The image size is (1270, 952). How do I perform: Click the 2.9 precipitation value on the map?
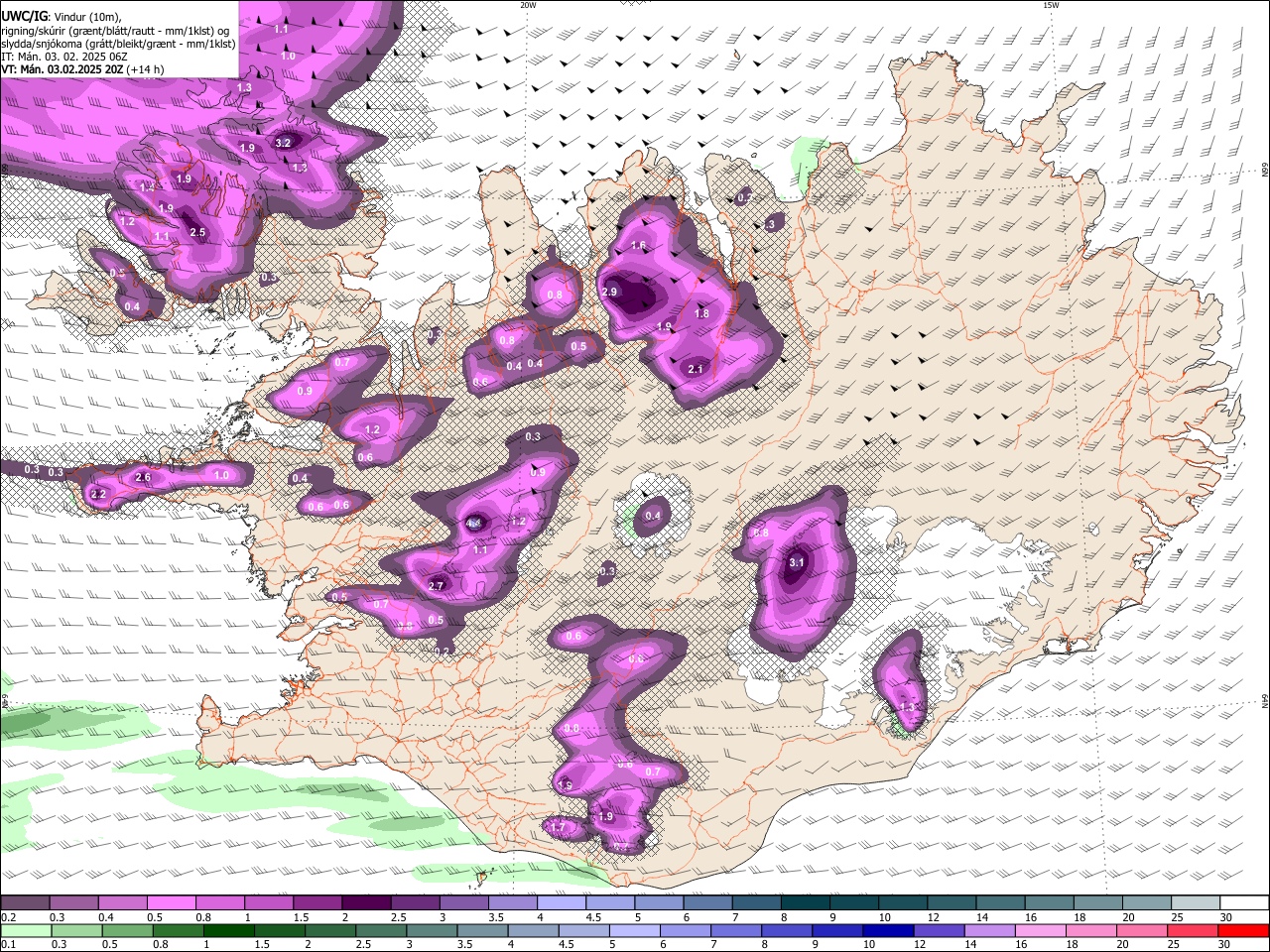[609, 292]
